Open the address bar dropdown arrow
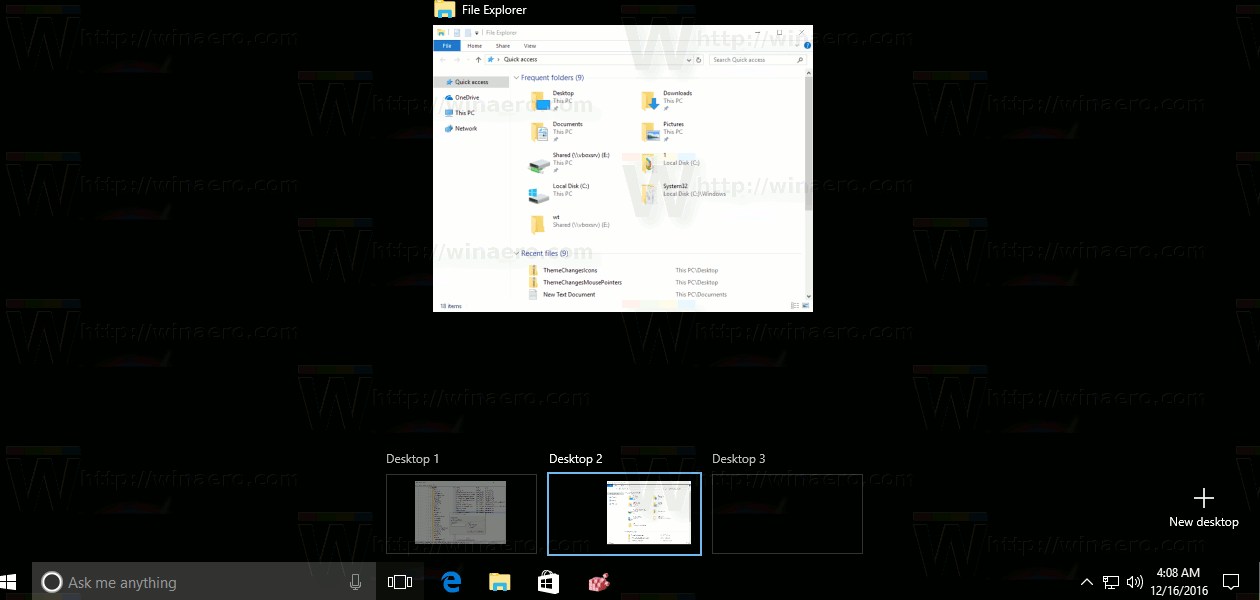The image size is (1260, 600). pyautogui.click(x=689, y=59)
